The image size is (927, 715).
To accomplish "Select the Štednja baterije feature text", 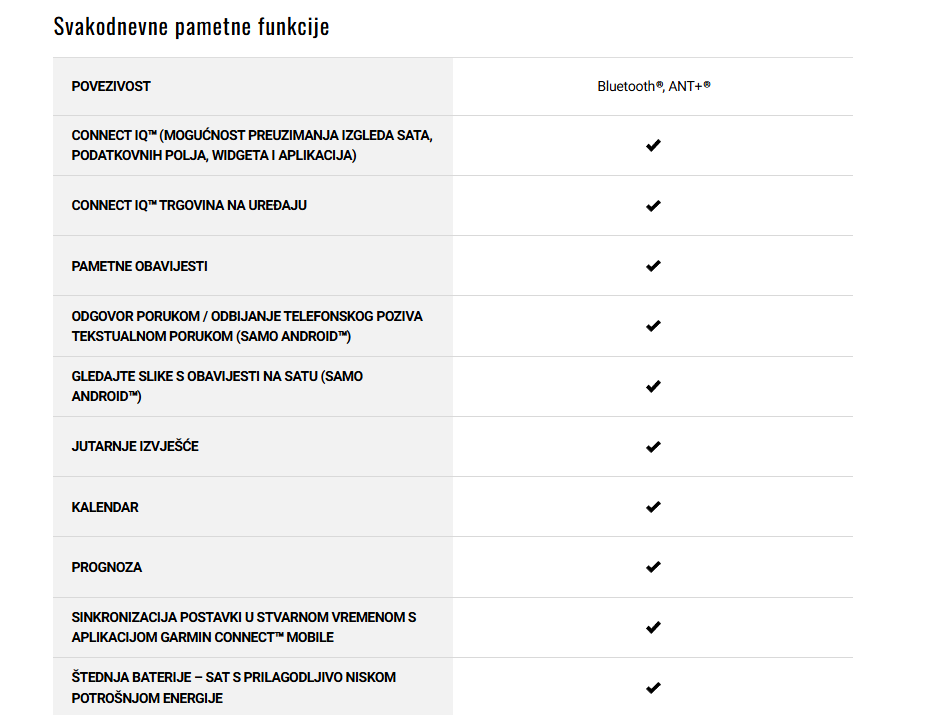I will click(x=234, y=688).
